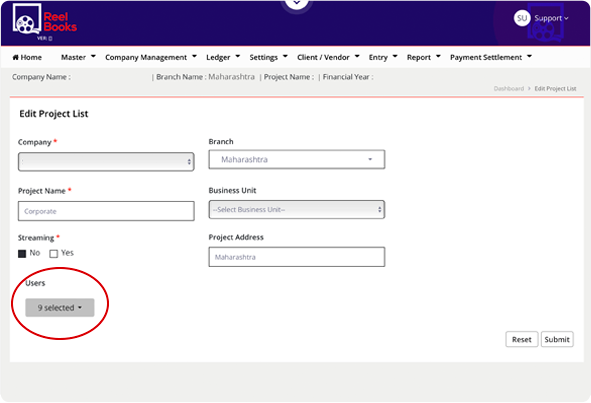The width and height of the screenshot is (591, 403).
Task: Check the Streaming No checkbox
Action: click(22, 254)
